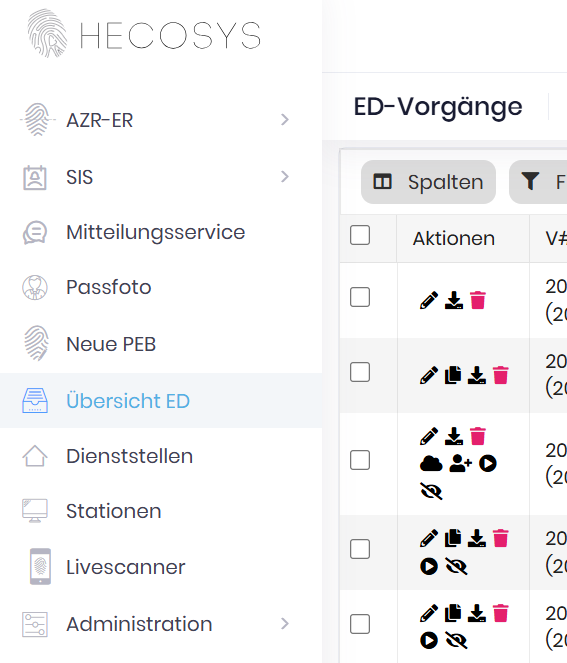567x663 pixels.
Task: Toggle the crossed-eye icon in third row
Action: (431, 491)
